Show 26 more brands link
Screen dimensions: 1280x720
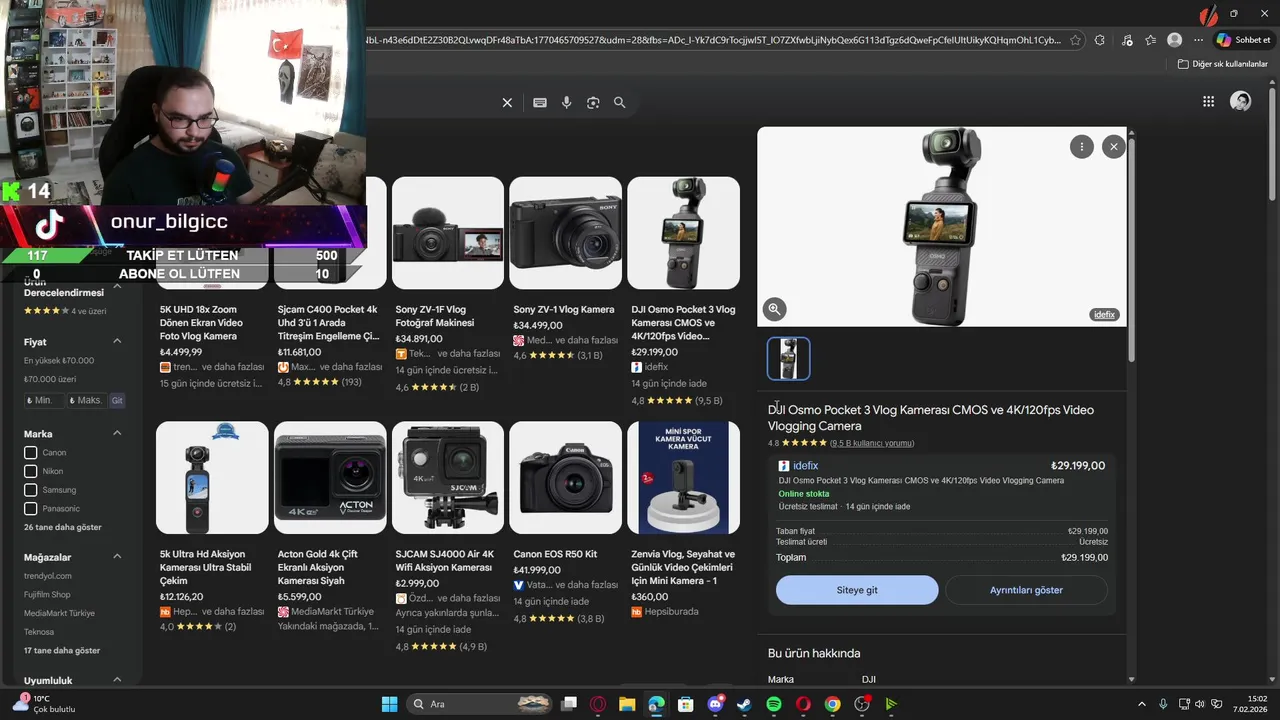click(x=63, y=527)
